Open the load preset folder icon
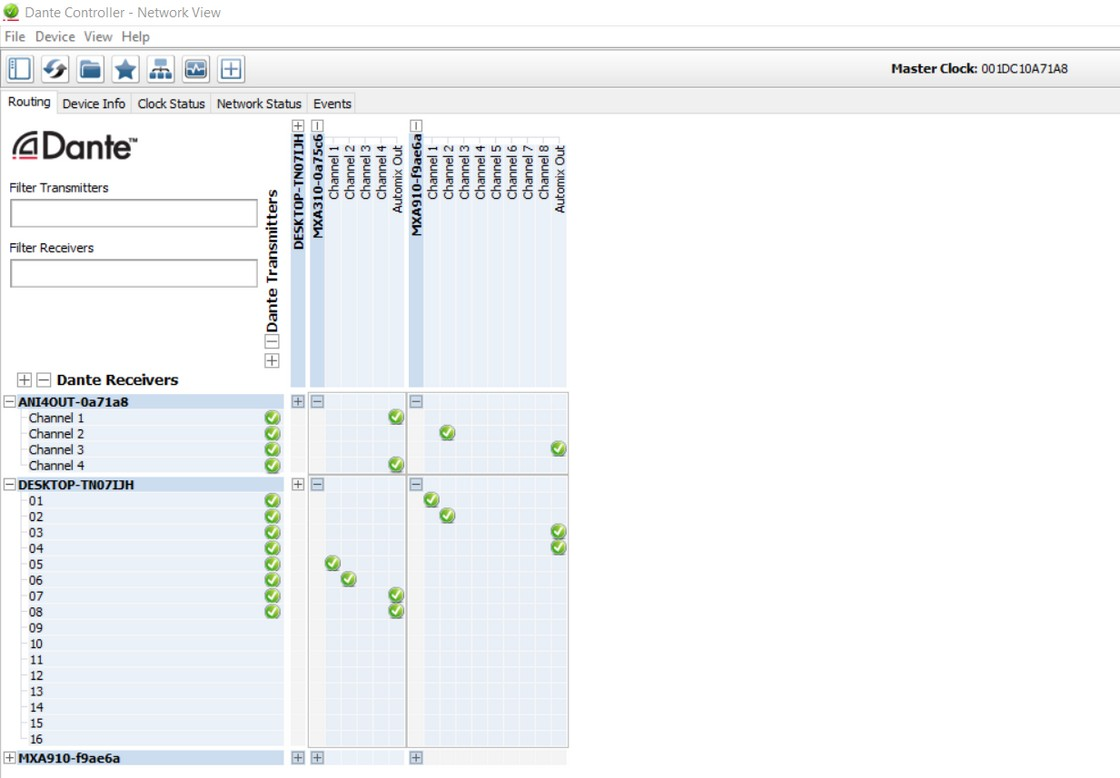Screen dimensions: 1120x778 tap(90, 69)
